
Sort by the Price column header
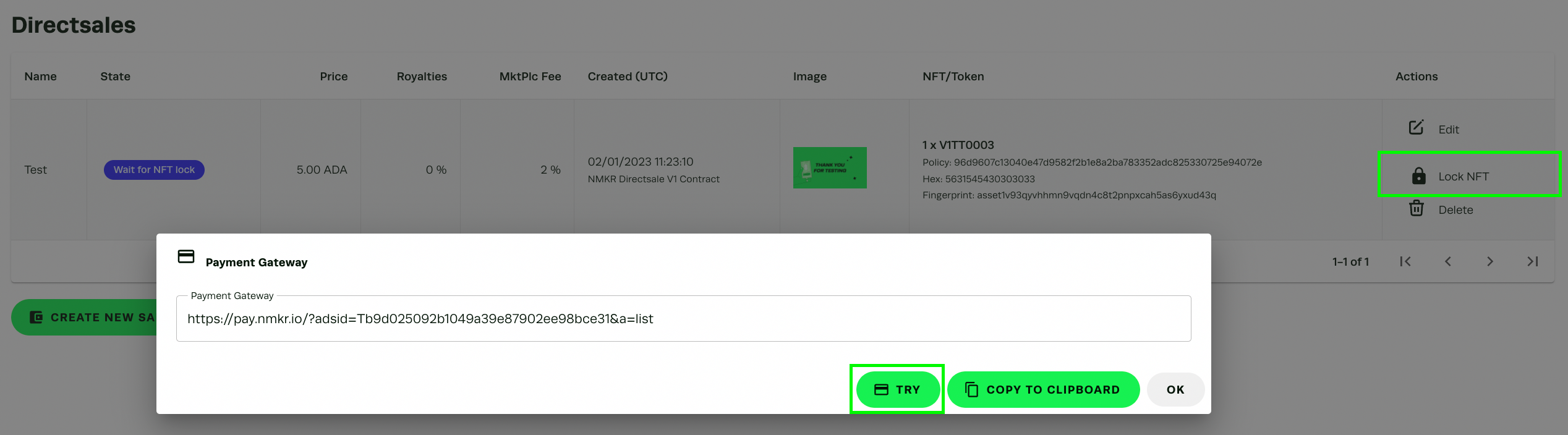point(333,77)
